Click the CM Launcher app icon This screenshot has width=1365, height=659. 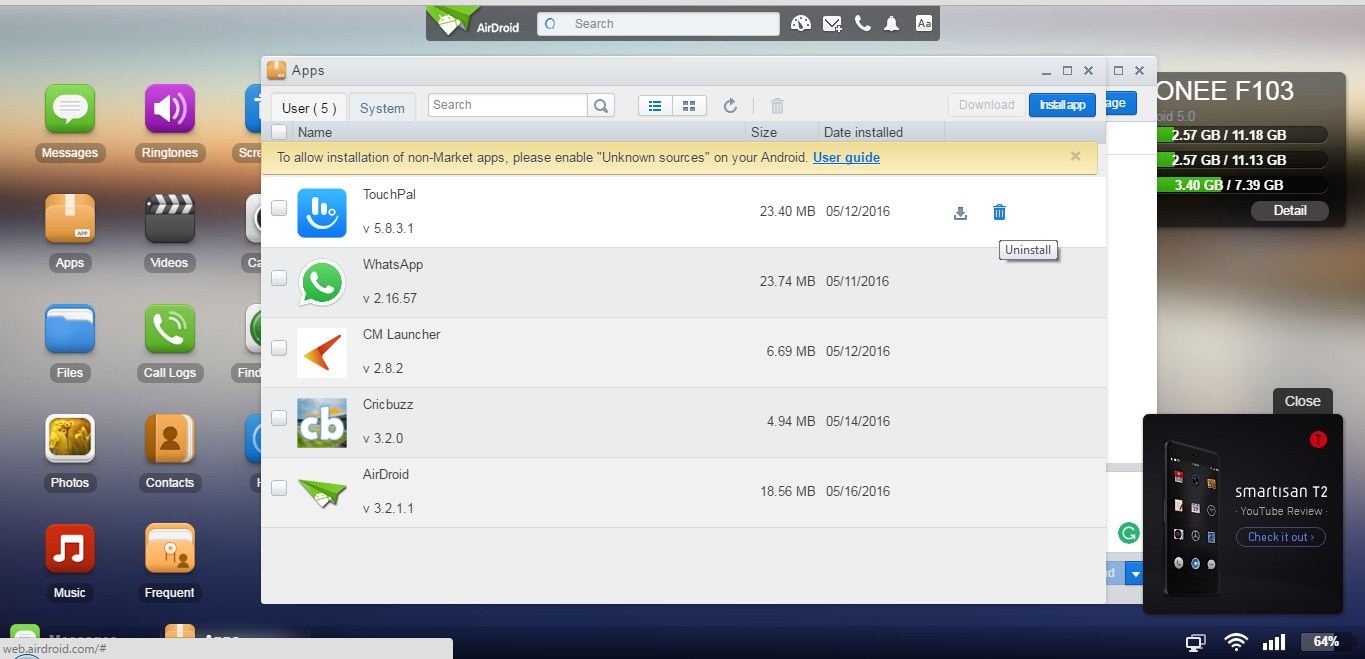[322, 352]
